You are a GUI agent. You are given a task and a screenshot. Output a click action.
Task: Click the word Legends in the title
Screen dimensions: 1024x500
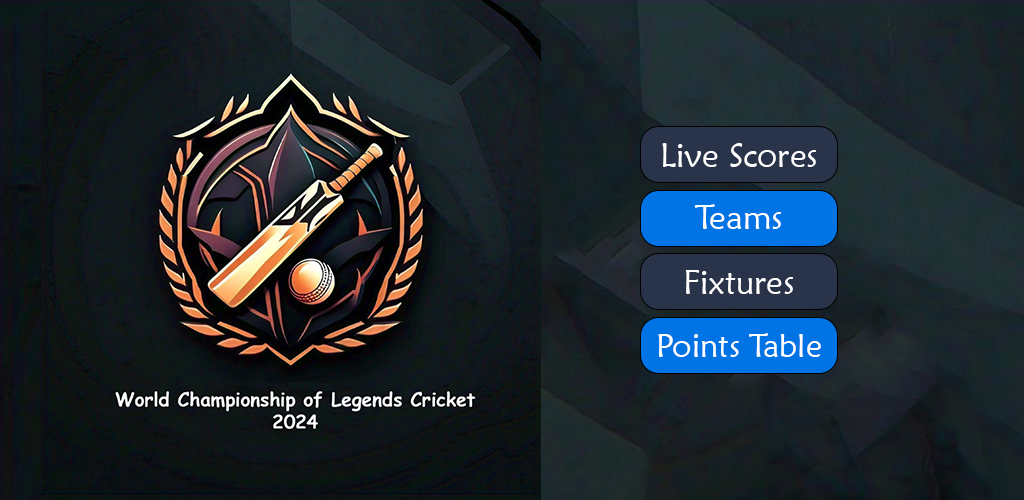pos(368,401)
